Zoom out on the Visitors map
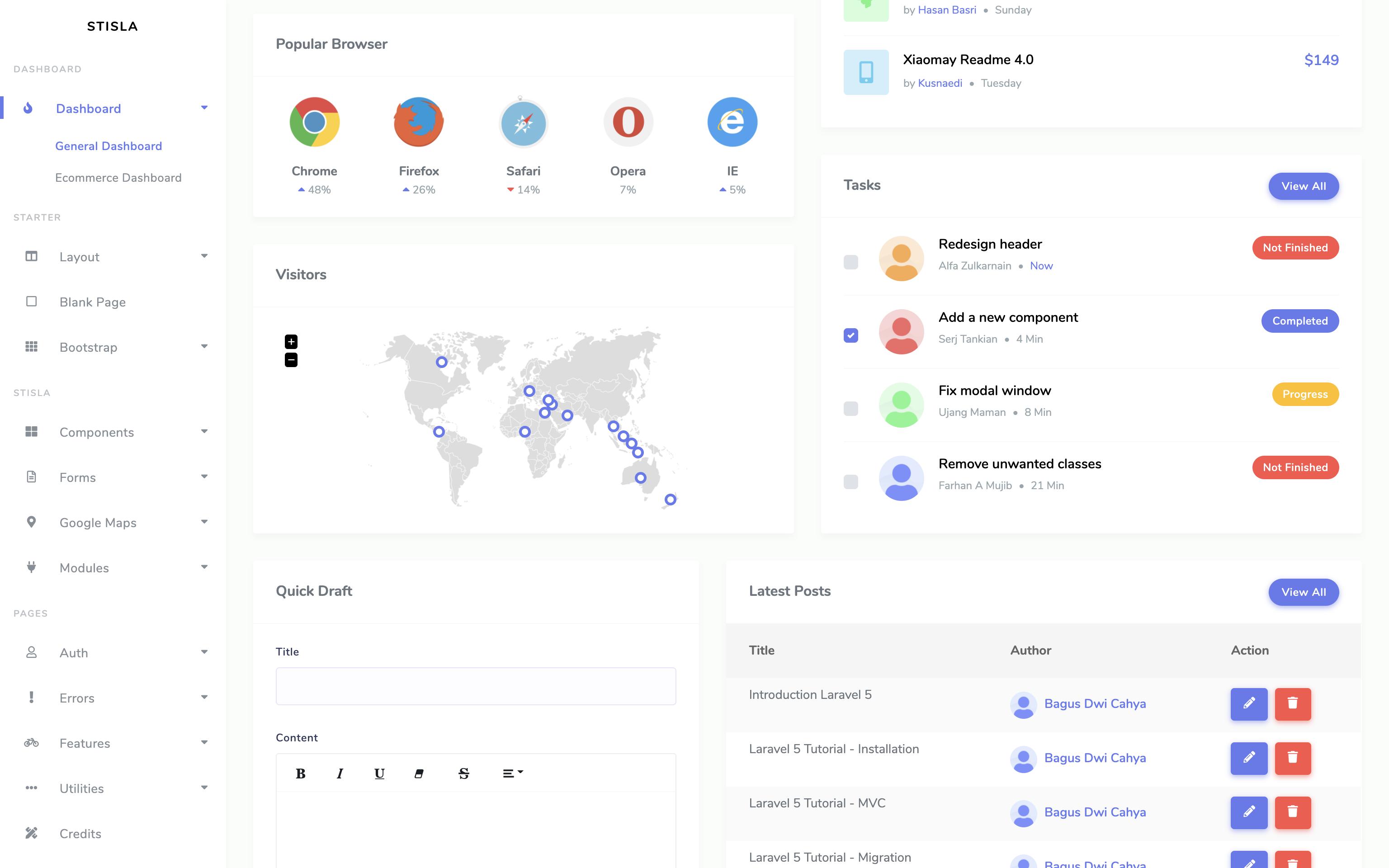The width and height of the screenshot is (1389, 868). pyautogui.click(x=291, y=360)
